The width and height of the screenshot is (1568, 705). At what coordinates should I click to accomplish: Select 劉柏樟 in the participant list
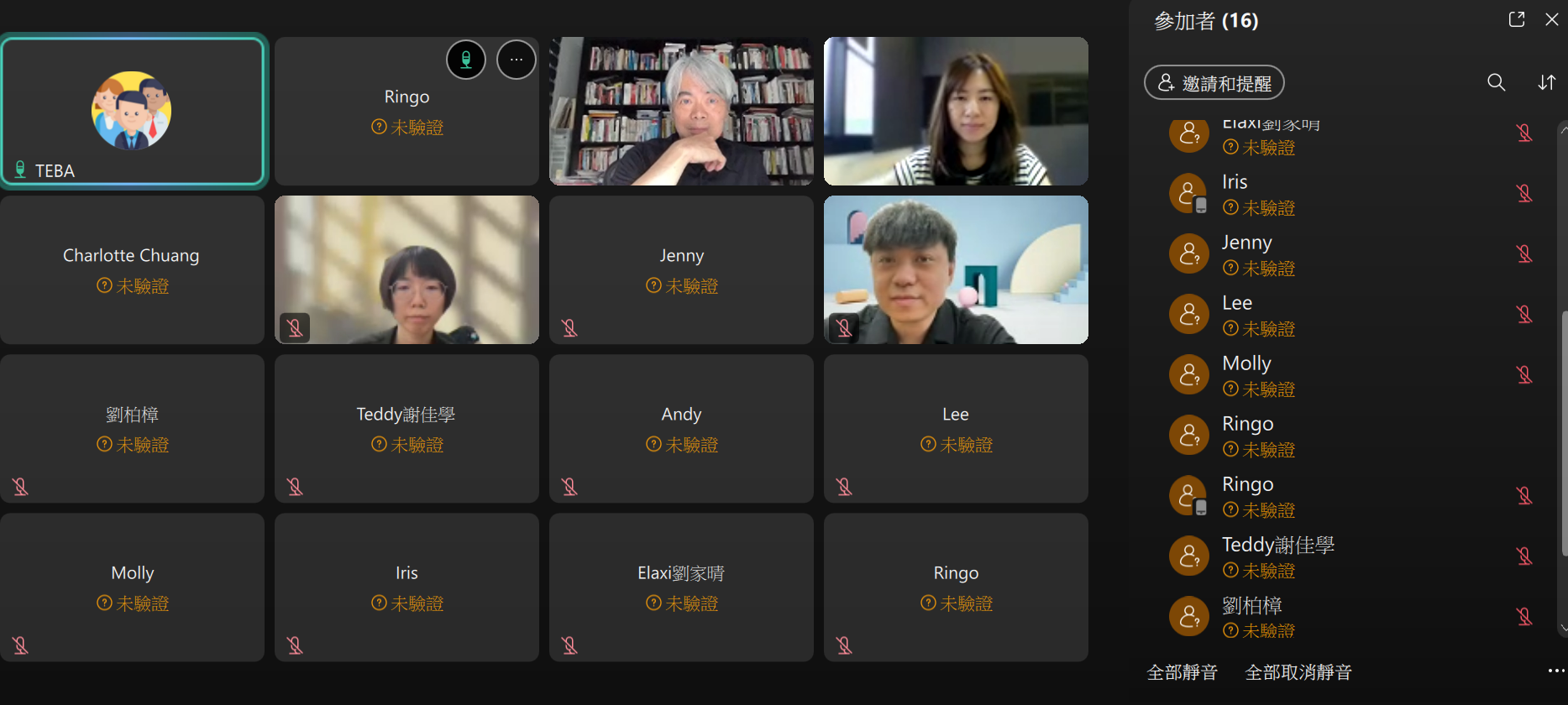click(x=1352, y=616)
